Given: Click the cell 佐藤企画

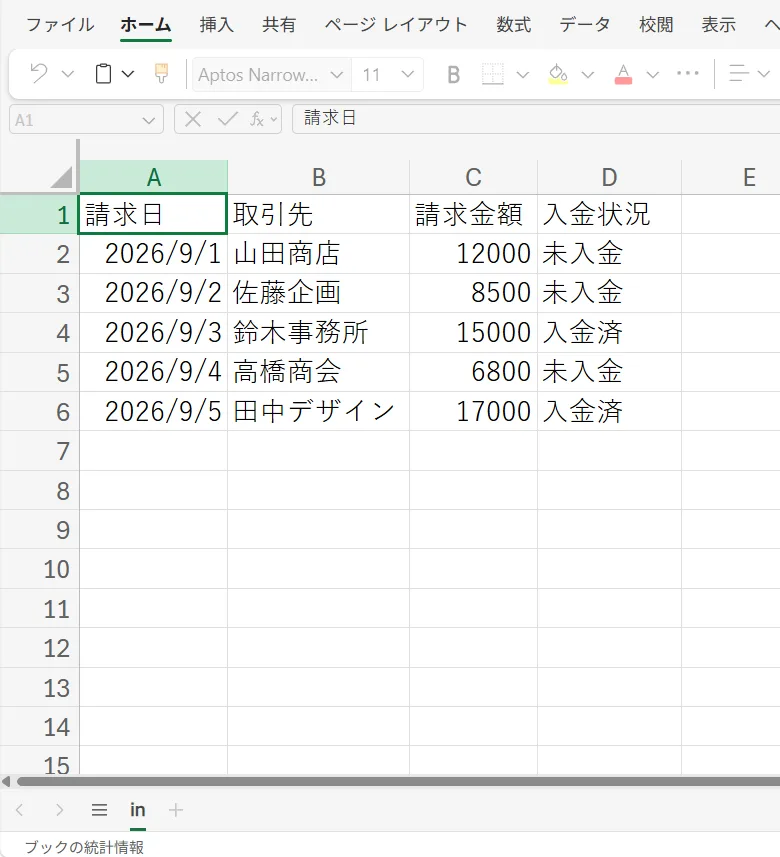Looking at the screenshot, I should point(319,293).
